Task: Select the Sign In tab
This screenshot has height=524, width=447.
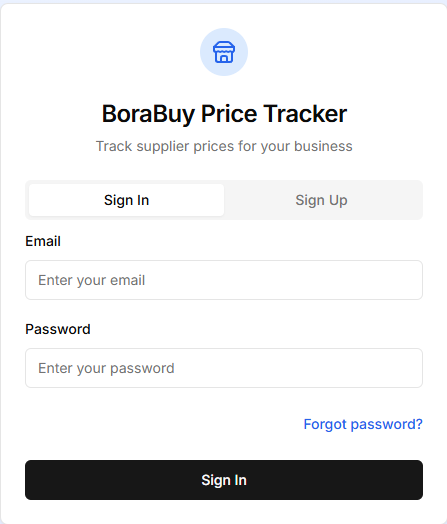Action: point(126,200)
